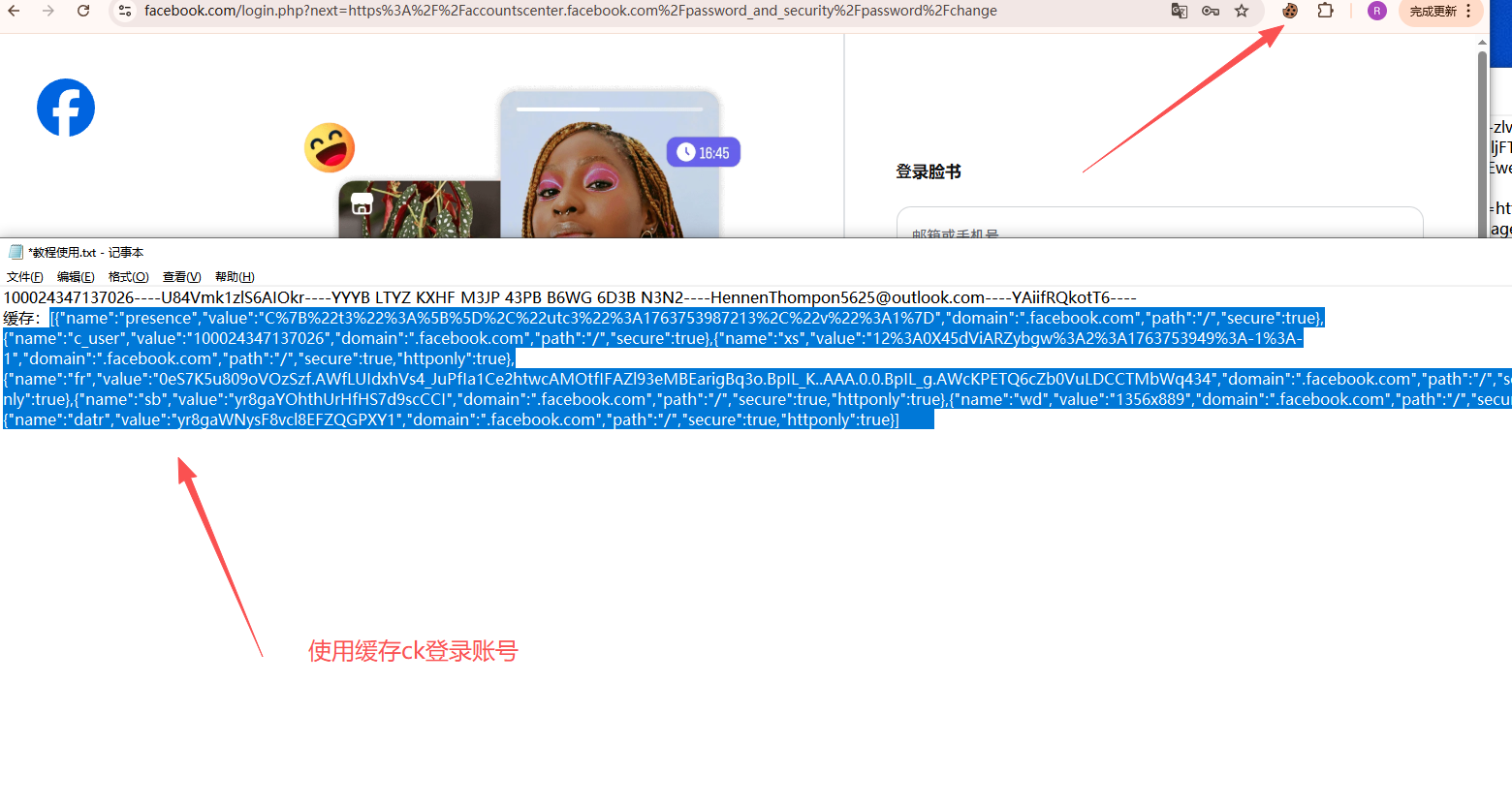The image size is (1512, 807).
Task: Click the 完成更新 button
Action: (x=1433, y=11)
